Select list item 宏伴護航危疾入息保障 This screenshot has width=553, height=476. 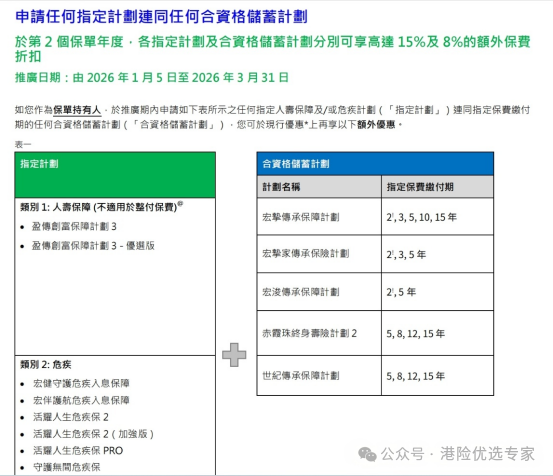(x=81, y=400)
